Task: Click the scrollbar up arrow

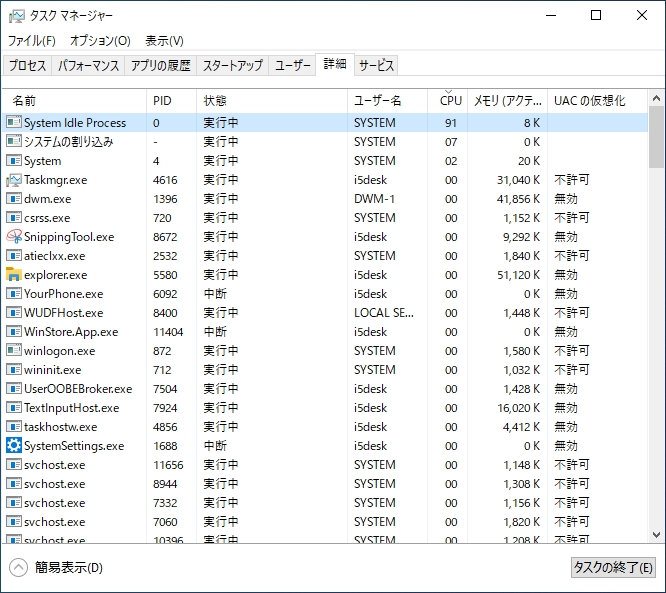Action: 656,99
